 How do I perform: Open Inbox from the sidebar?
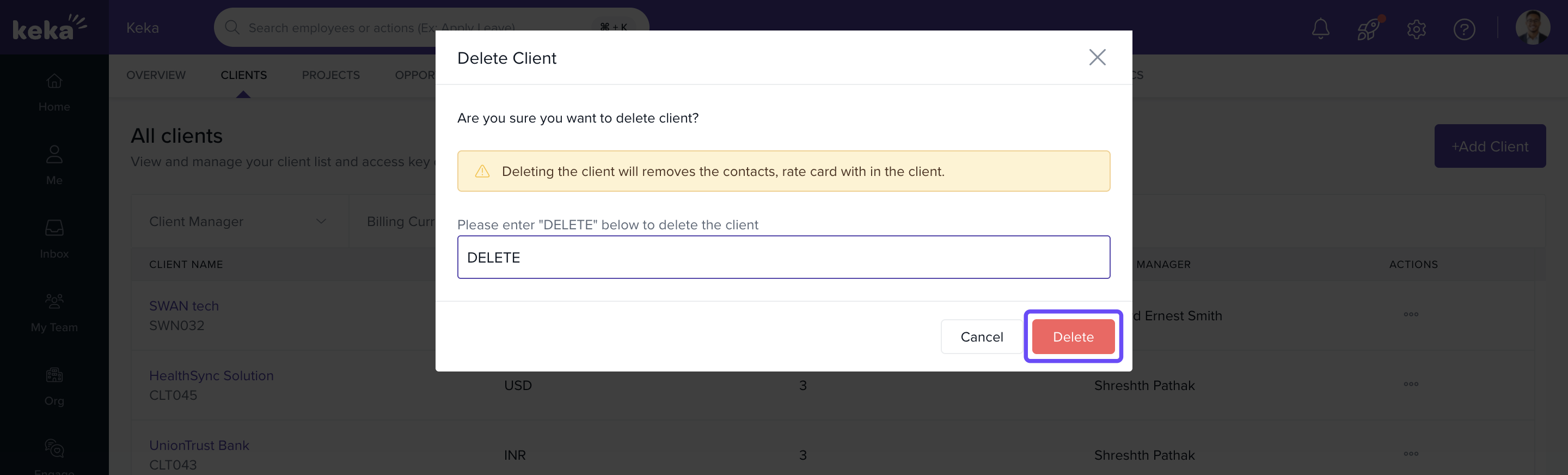point(54,239)
